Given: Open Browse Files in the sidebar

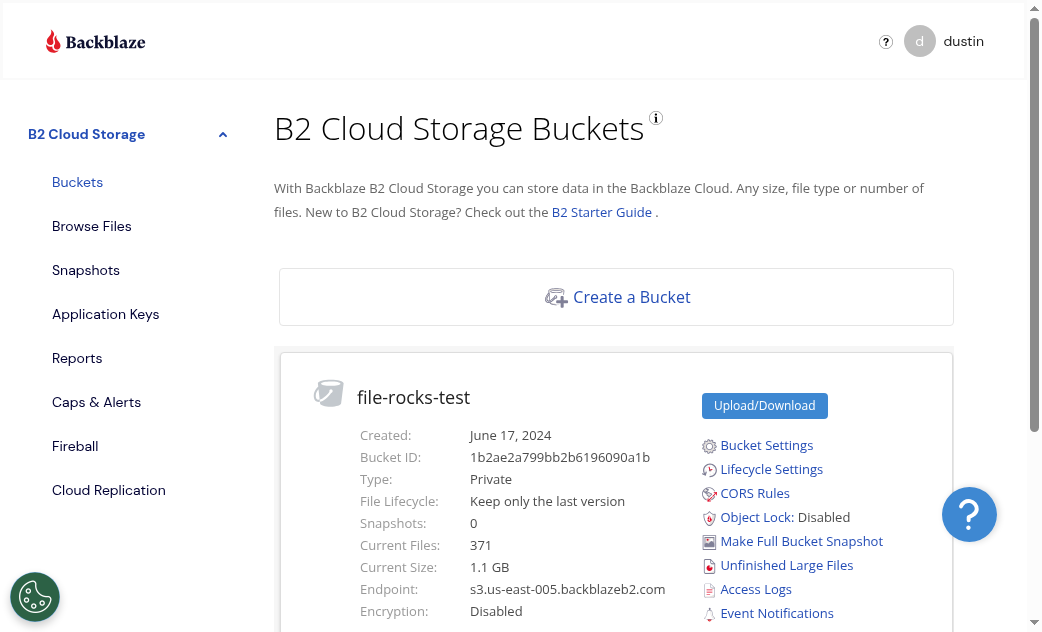Looking at the screenshot, I should (92, 226).
